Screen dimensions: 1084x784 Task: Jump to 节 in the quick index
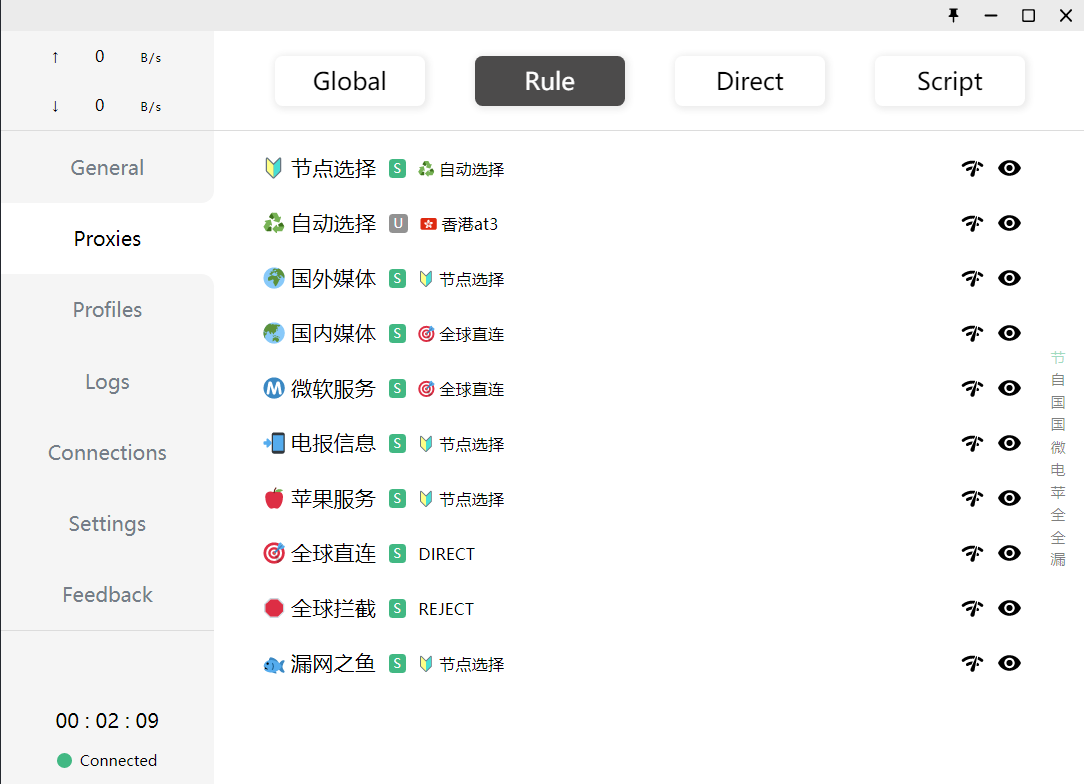[1058, 357]
